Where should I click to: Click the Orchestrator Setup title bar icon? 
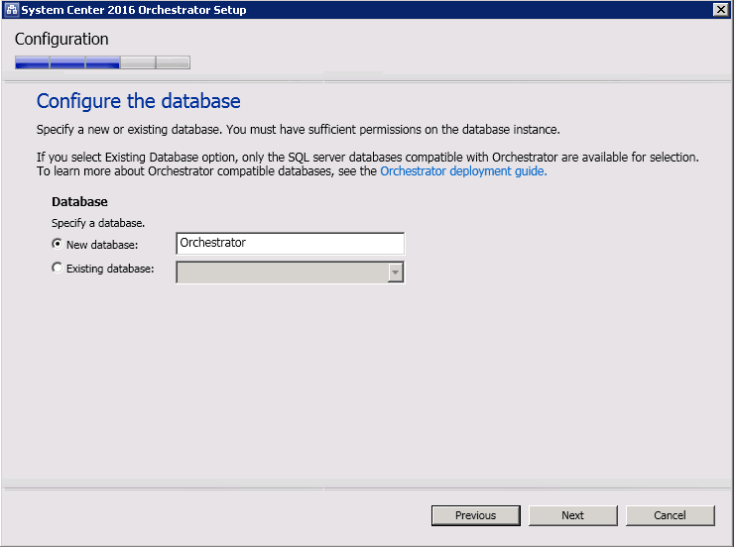11,10
